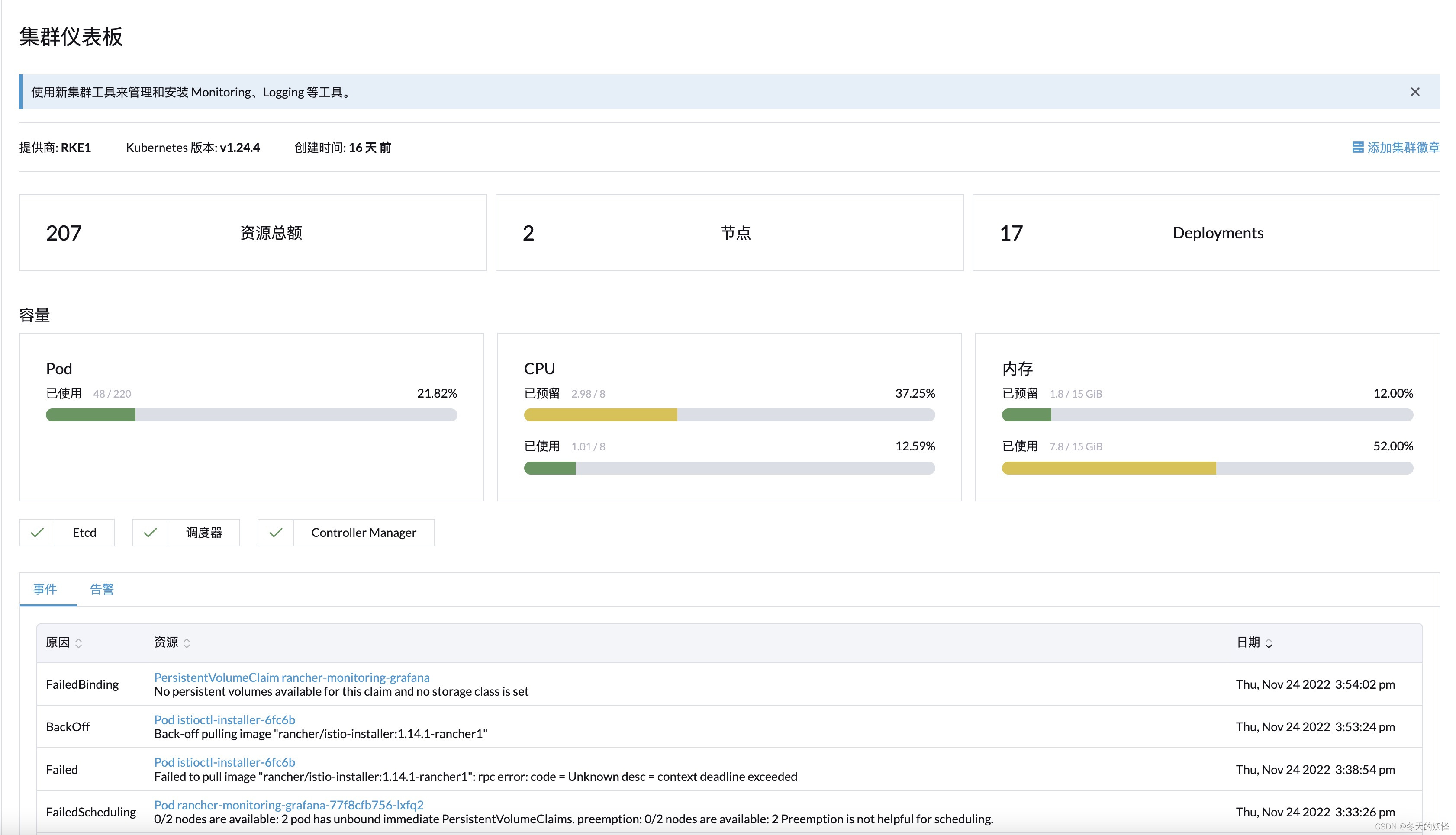Image resolution: width=1456 pixels, height=835 pixels.
Task: Expand the 资源 column dropdown arrow
Action: coord(190,641)
